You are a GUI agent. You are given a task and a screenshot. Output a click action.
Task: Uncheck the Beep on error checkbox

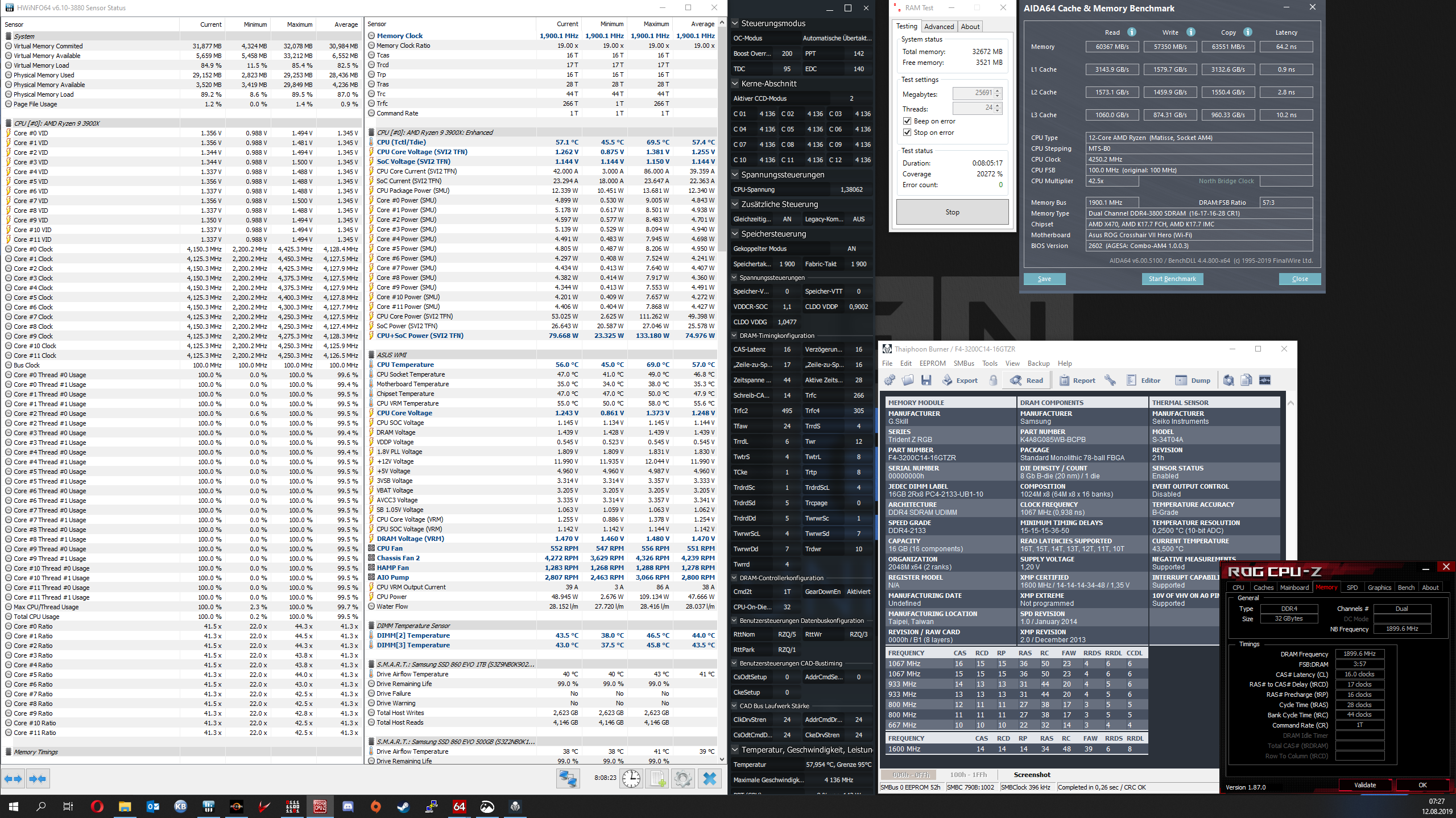[908, 121]
